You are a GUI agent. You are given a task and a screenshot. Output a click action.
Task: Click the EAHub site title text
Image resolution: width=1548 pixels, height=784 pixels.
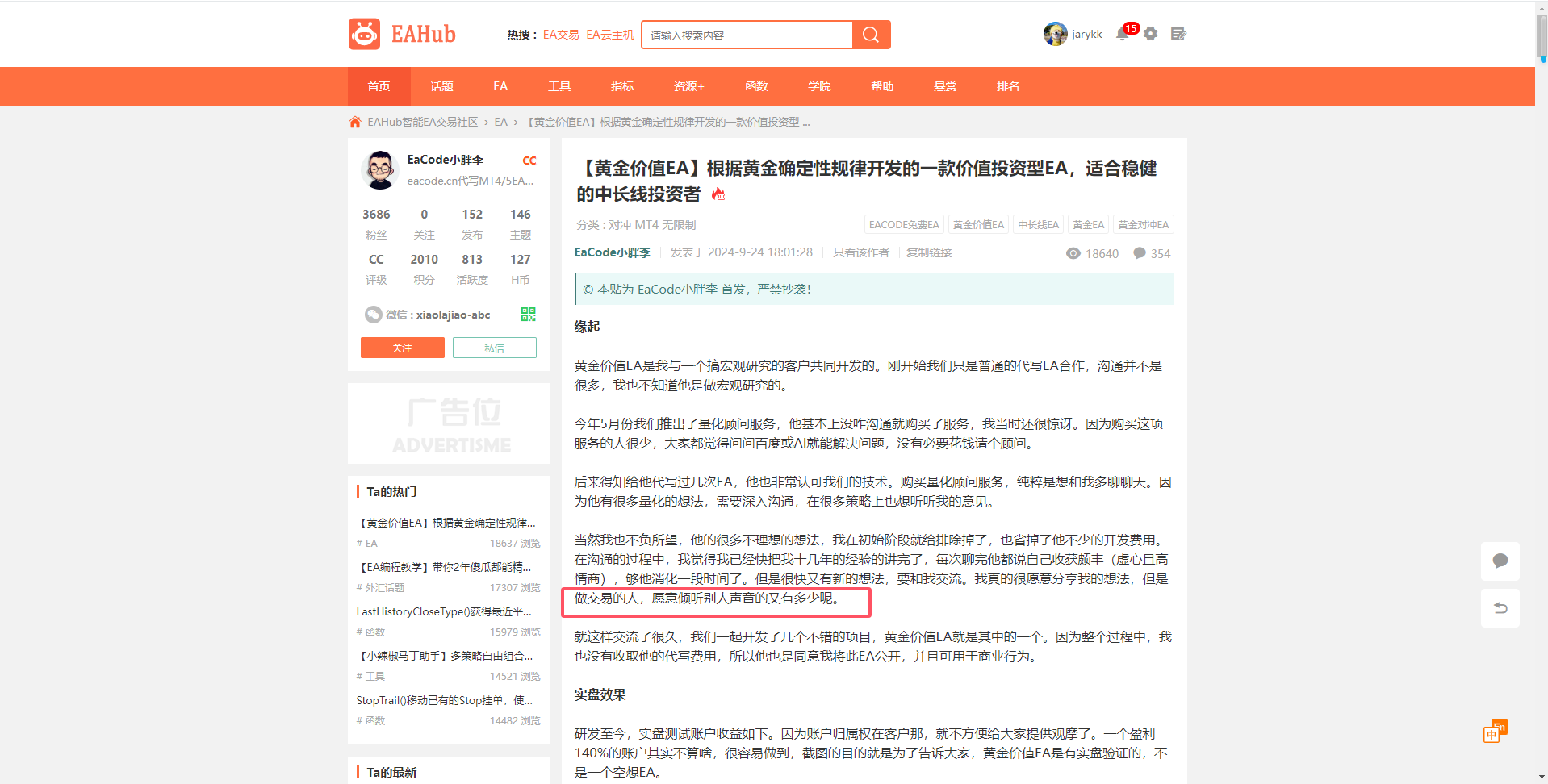pos(424,34)
